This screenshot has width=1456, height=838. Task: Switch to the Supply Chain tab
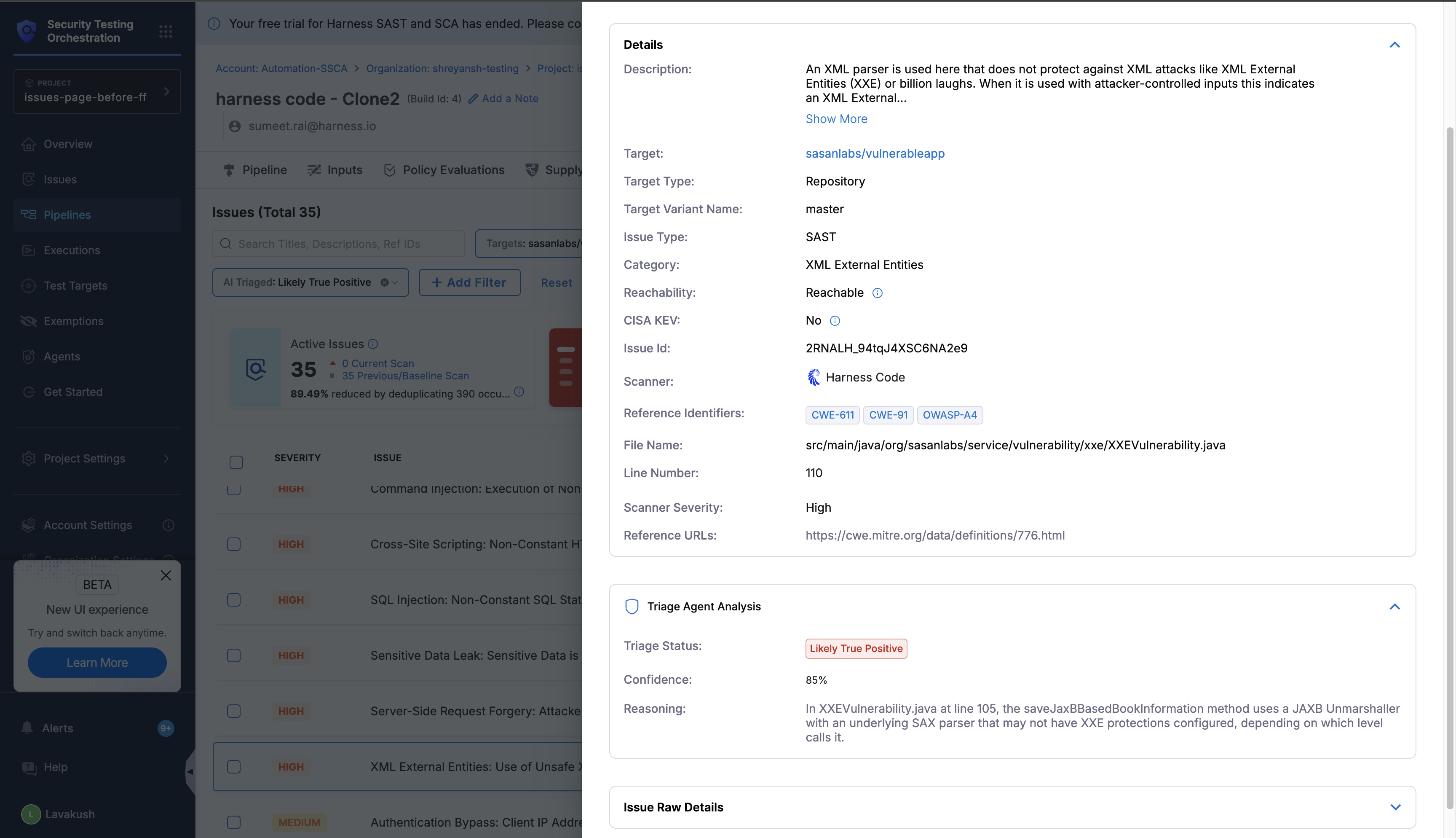pos(554,170)
